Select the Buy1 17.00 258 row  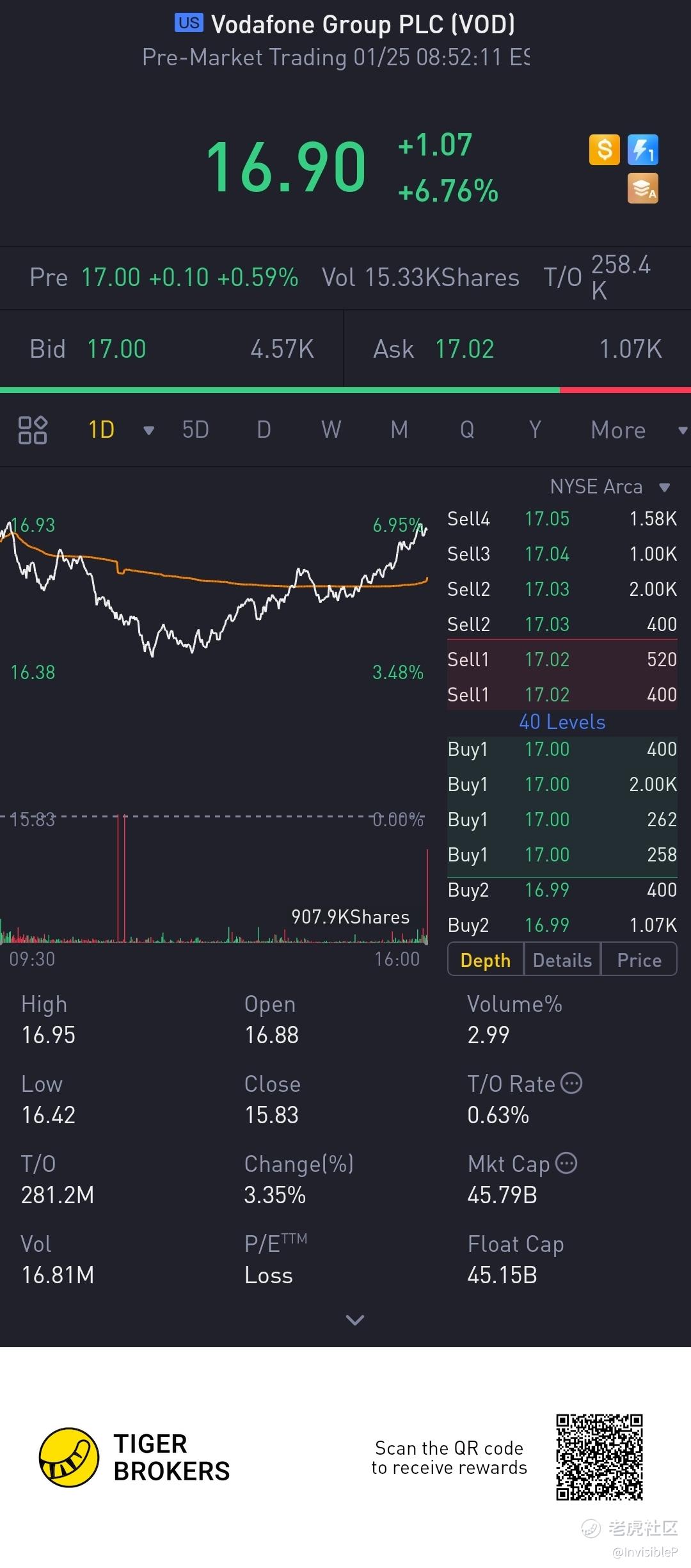tap(562, 855)
